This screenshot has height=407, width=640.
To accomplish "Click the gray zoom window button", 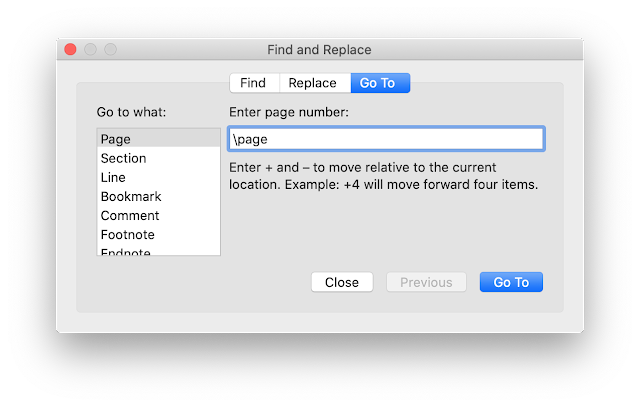I will [x=110, y=49].
